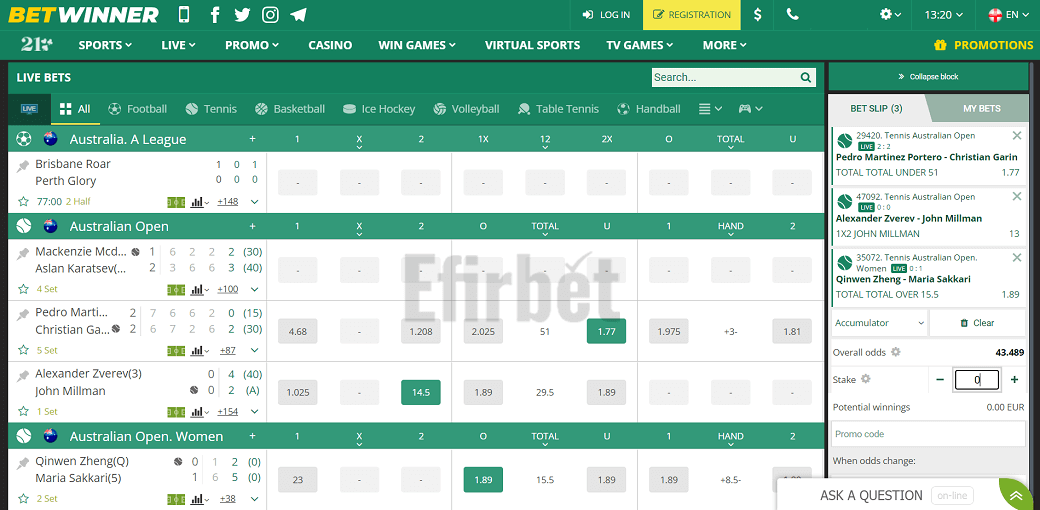Open +148 more markets link

click(x=228, y=202)
